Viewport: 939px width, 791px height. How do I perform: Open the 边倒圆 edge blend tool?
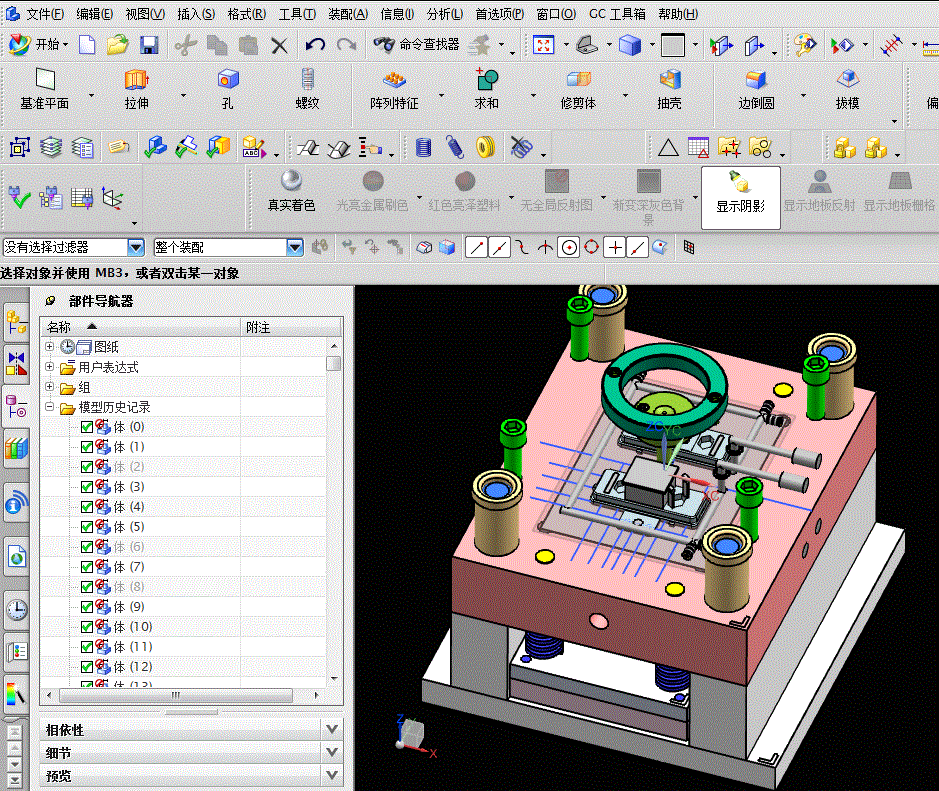click(756, 89)
